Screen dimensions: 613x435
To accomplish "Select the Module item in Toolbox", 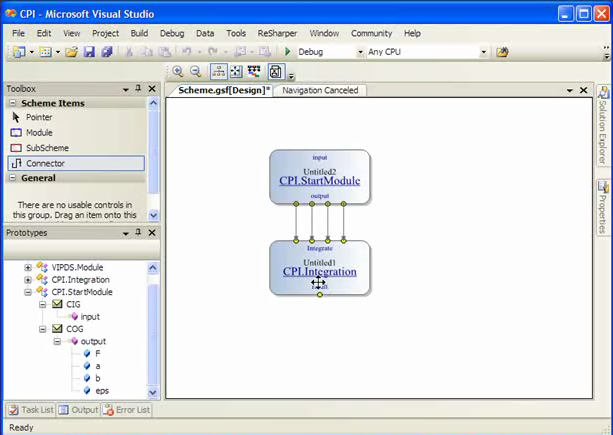I will pos(39,132).
